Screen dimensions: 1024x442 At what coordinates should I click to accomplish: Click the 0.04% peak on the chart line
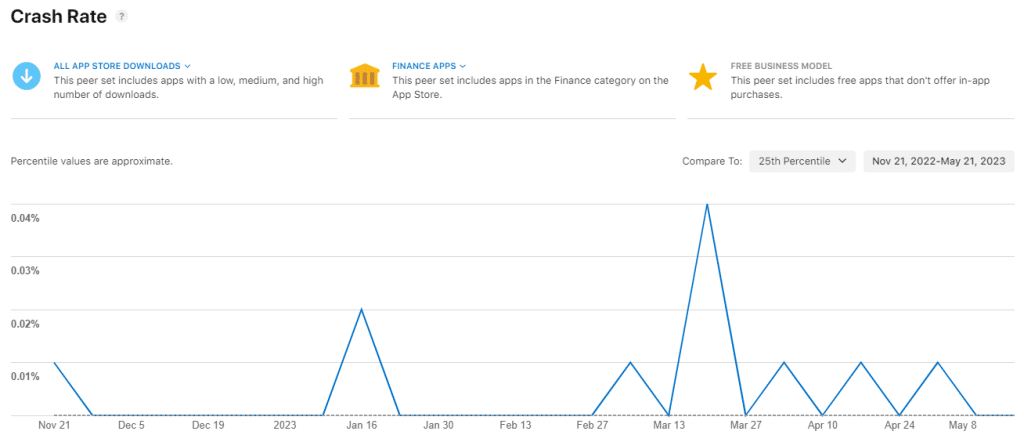(707, 205)
